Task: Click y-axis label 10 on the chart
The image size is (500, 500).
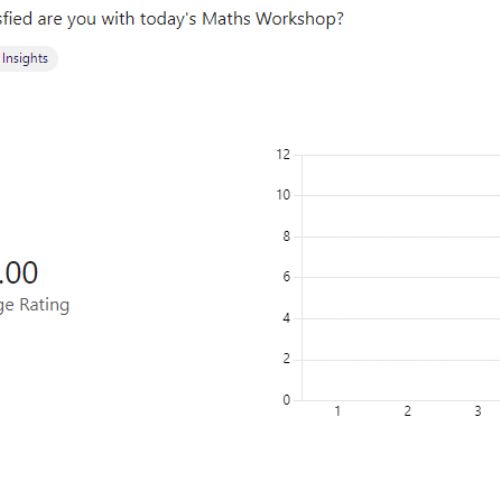Action: 283,195
